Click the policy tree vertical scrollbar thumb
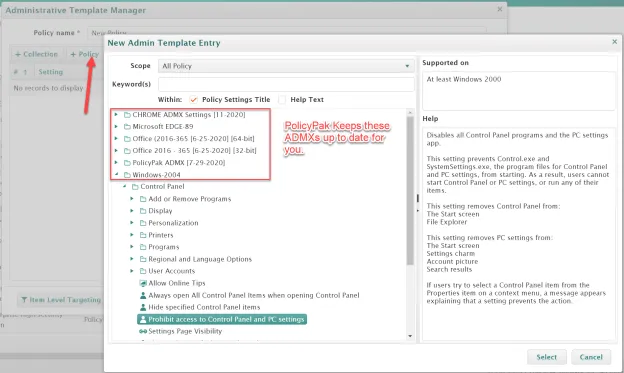This screenshot has height=373, width=624. [410, 191]
